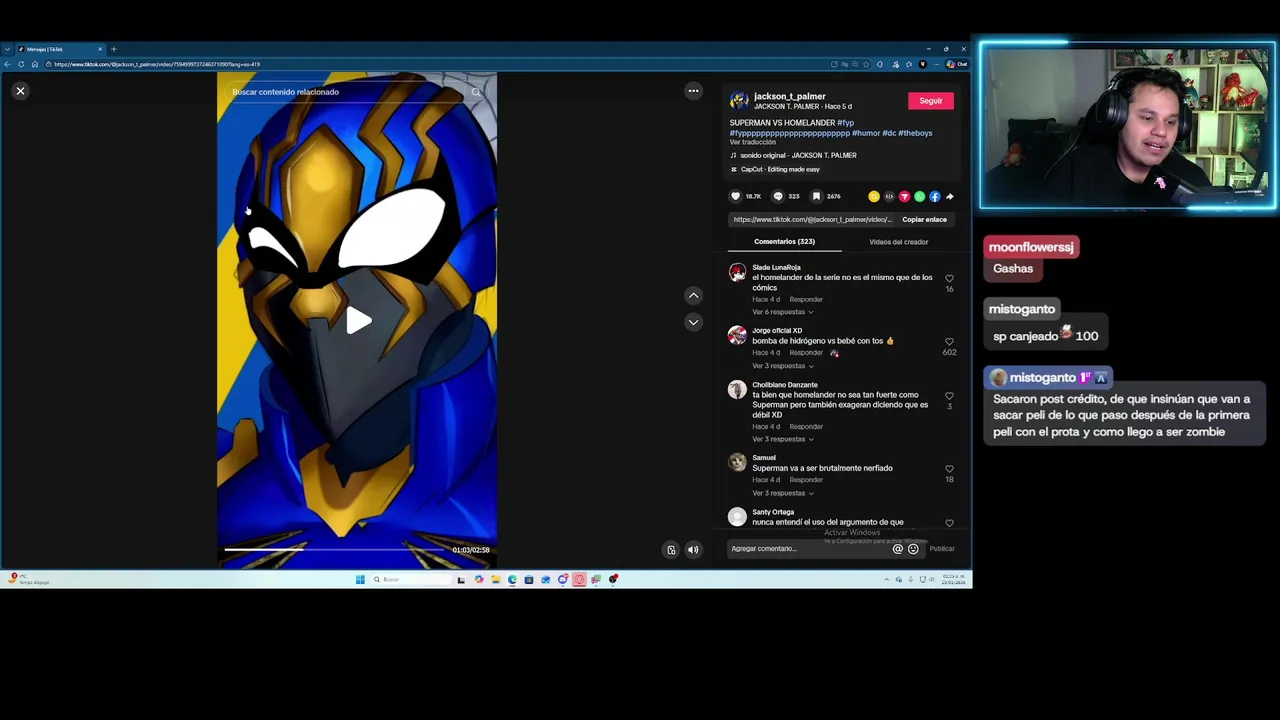
Task: Click Publicar to post comment
Action: [942, 548]
